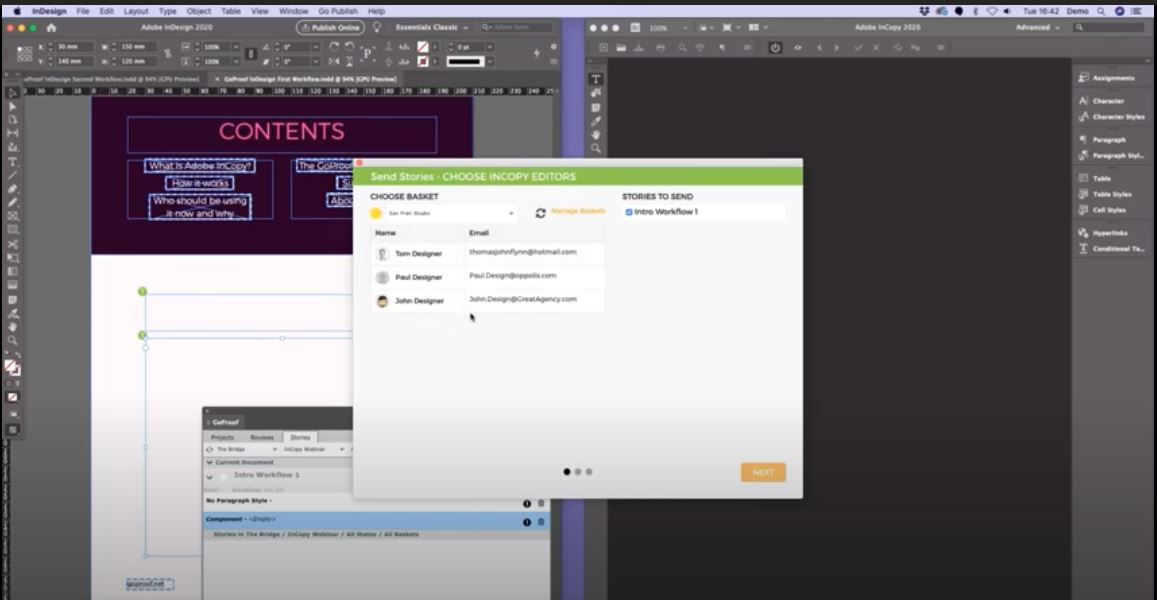Open the Table Styles panel in InCopy

(x=1104, y=194)
